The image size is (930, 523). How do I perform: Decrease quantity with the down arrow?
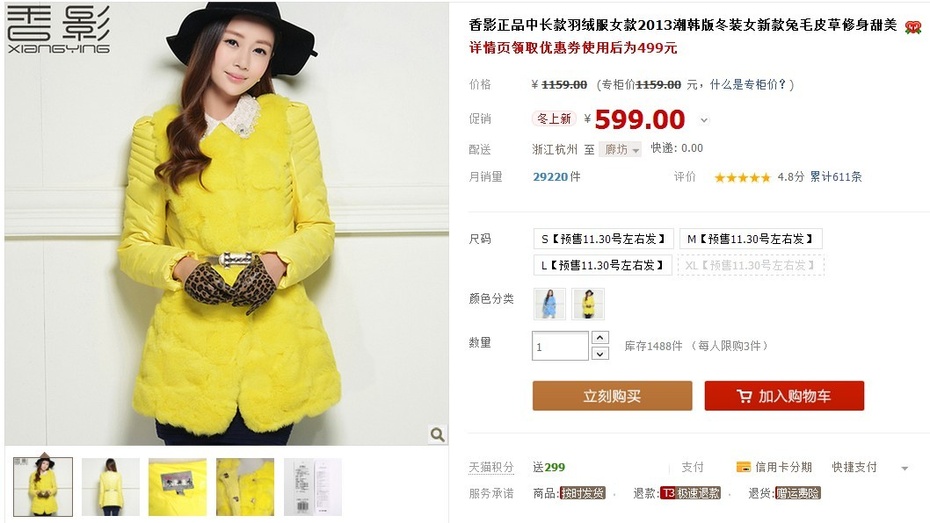coord(600,354)
